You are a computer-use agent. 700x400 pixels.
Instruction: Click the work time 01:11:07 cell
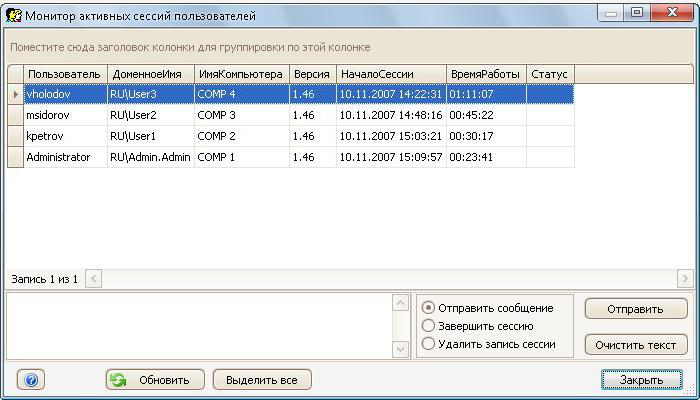[487, 94]
